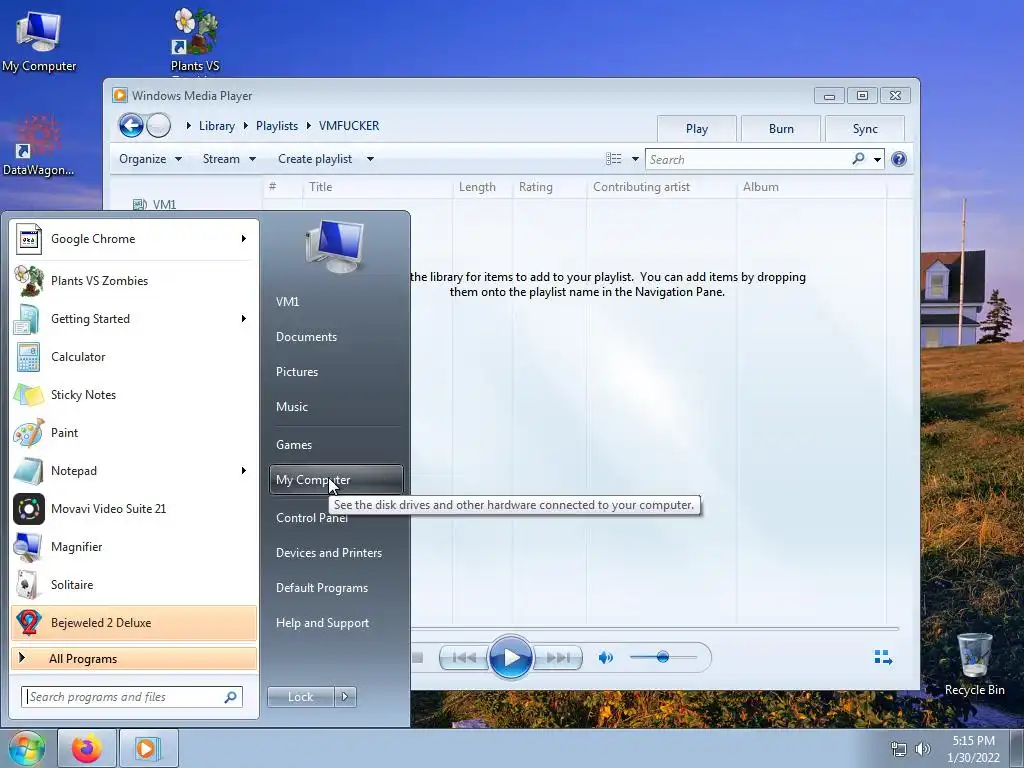Sort by the Album column header
This screenshot has height=768, width=1024.
pos(810,187)
